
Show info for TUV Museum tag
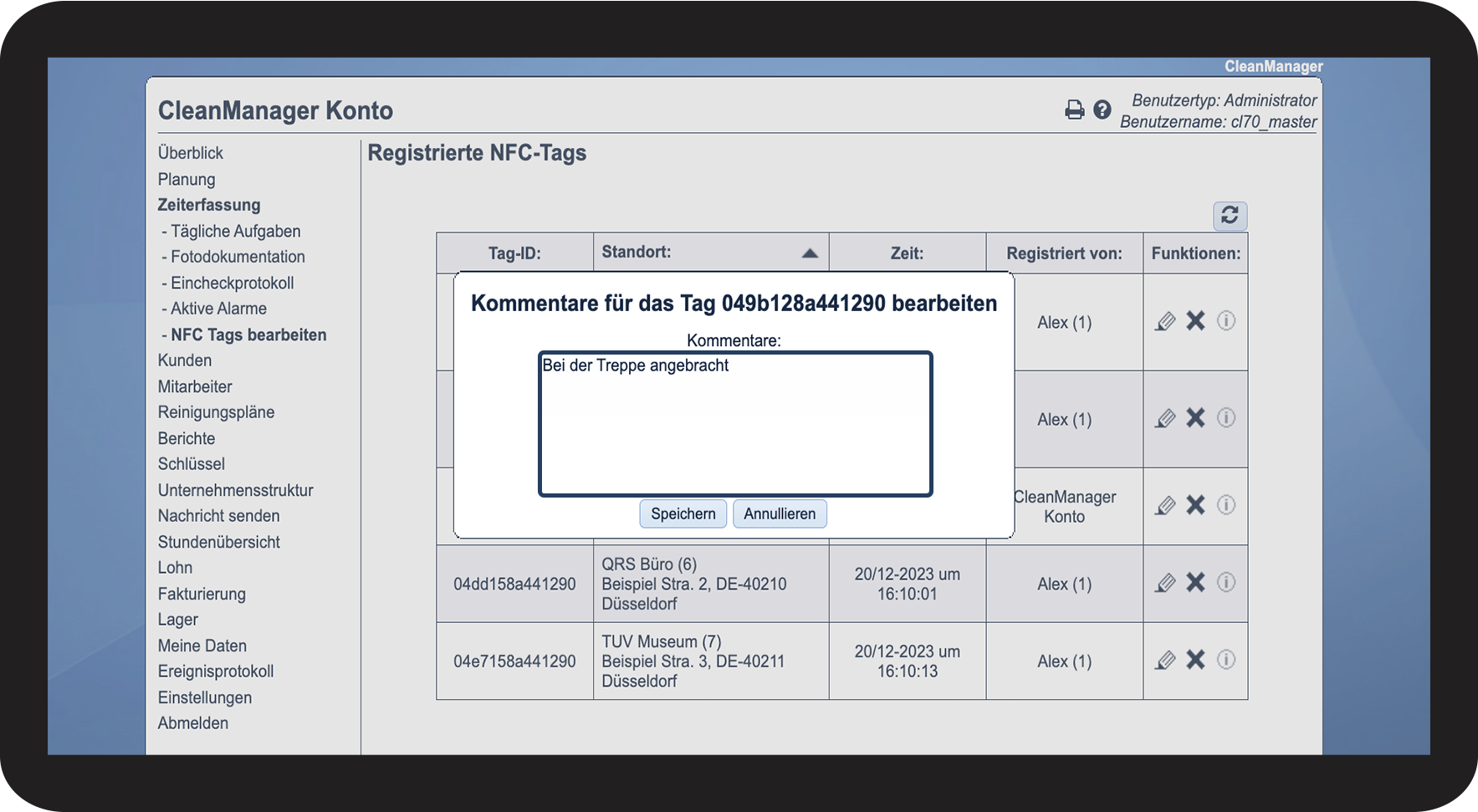coord(1225,660)
